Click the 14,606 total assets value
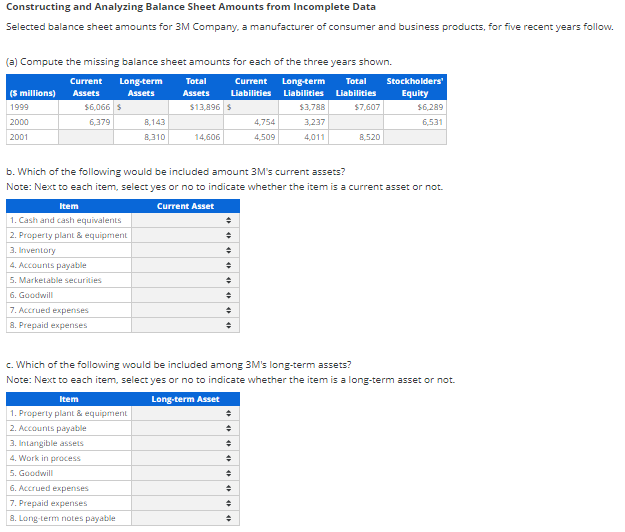This screenshot has height=532, width=625. point(207,137)
